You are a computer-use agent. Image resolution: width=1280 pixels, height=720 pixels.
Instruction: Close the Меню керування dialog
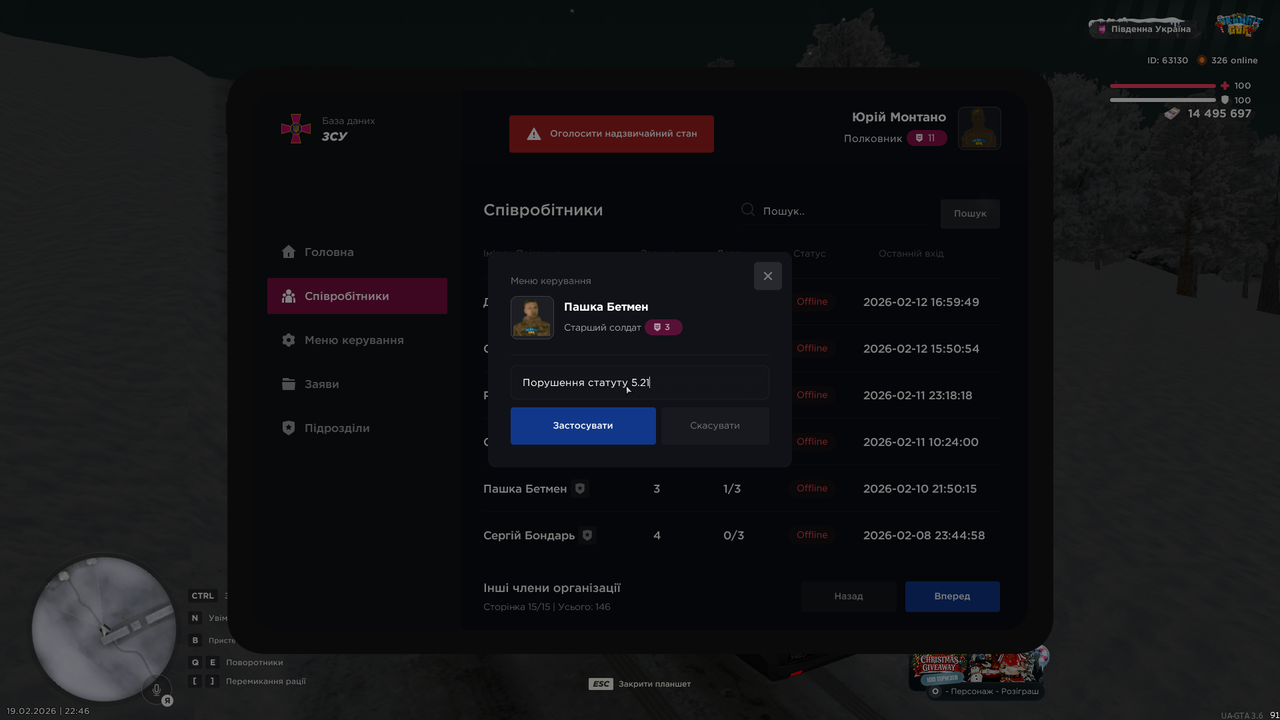pos(768,276)
